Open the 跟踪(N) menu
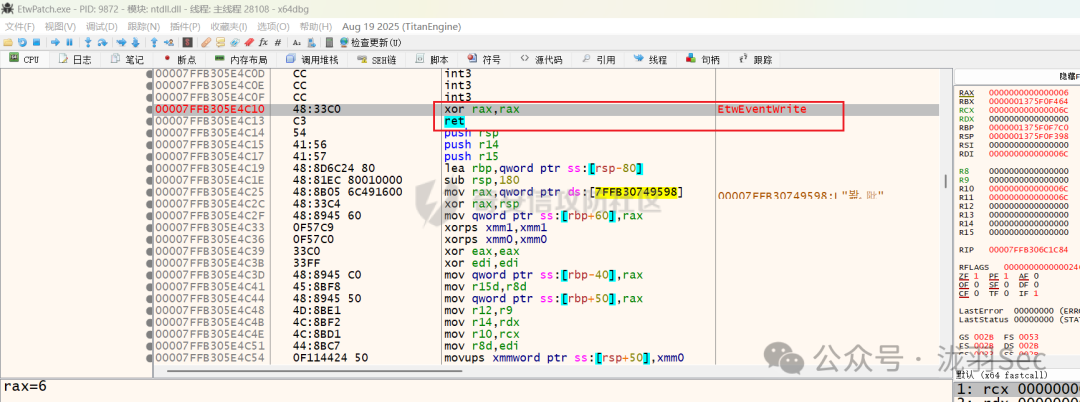1080x402 pixels. (143, 26)
